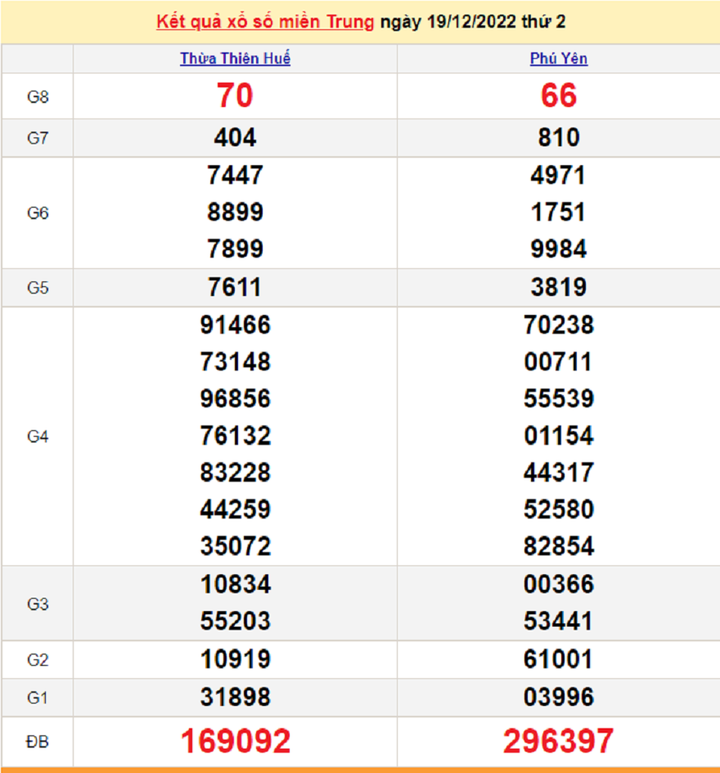Select the G8 result 70 in red
Viewport: 720px width, 773px height.
point(235,96)
